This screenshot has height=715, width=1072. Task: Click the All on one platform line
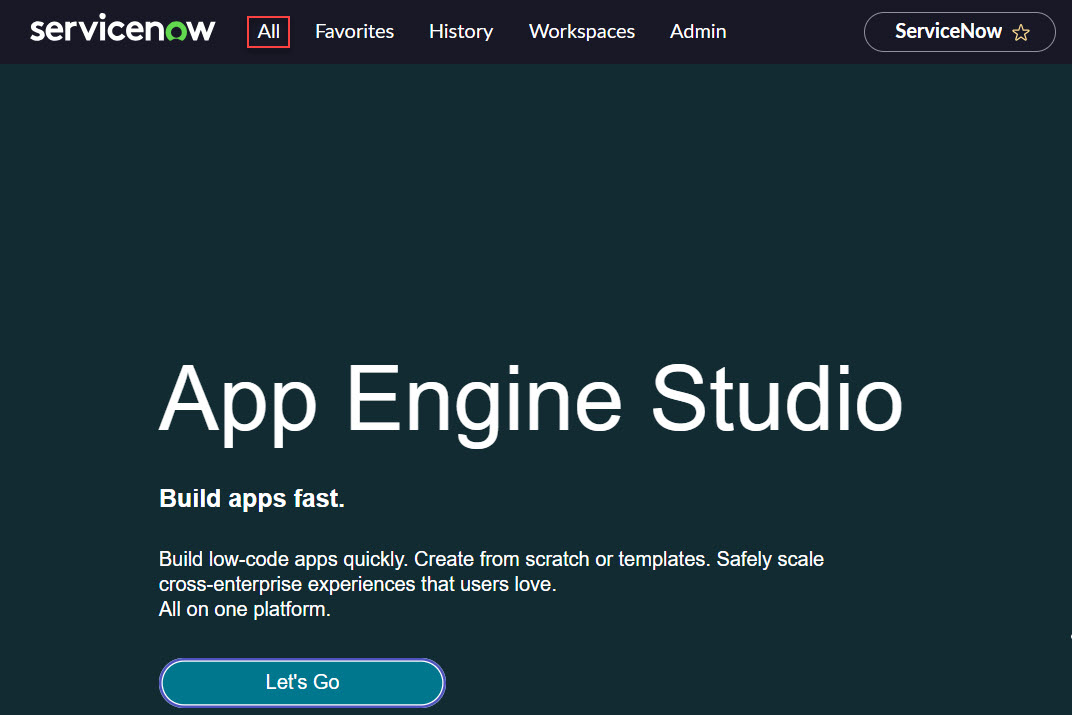point(245,609)
